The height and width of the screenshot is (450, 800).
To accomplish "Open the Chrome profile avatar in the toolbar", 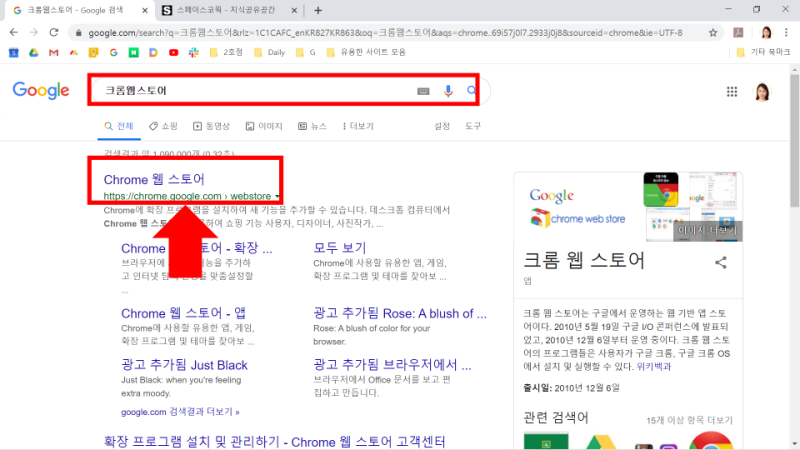I will point(766,33).
